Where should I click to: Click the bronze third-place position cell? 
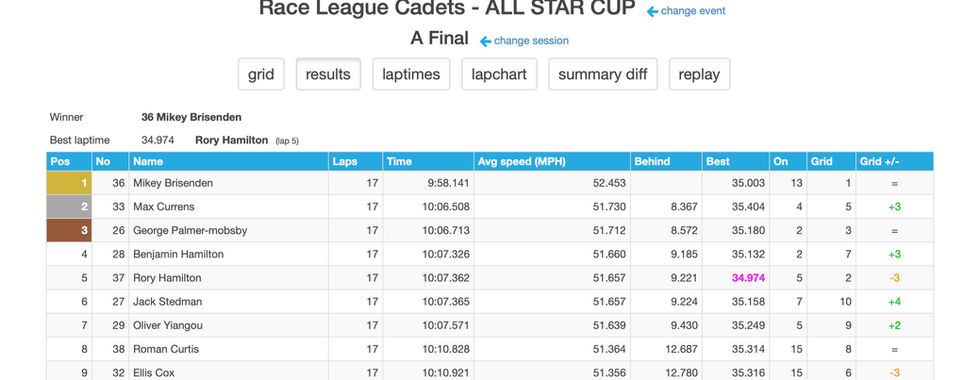69,231
